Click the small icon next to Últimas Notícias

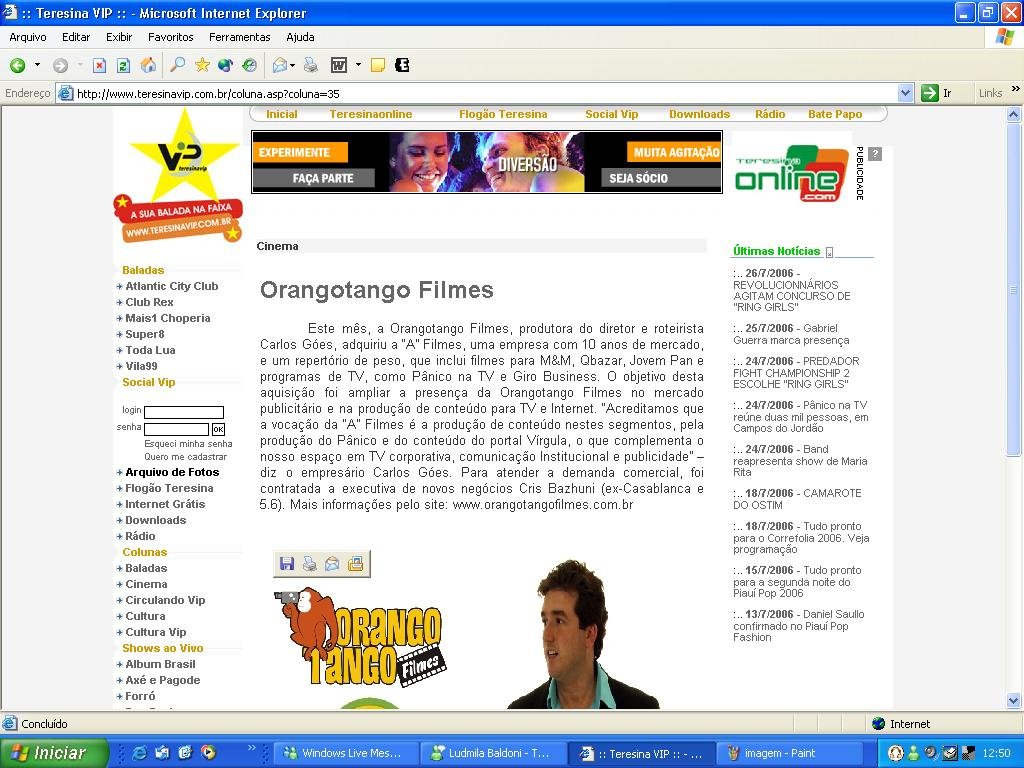pos(829,252)
